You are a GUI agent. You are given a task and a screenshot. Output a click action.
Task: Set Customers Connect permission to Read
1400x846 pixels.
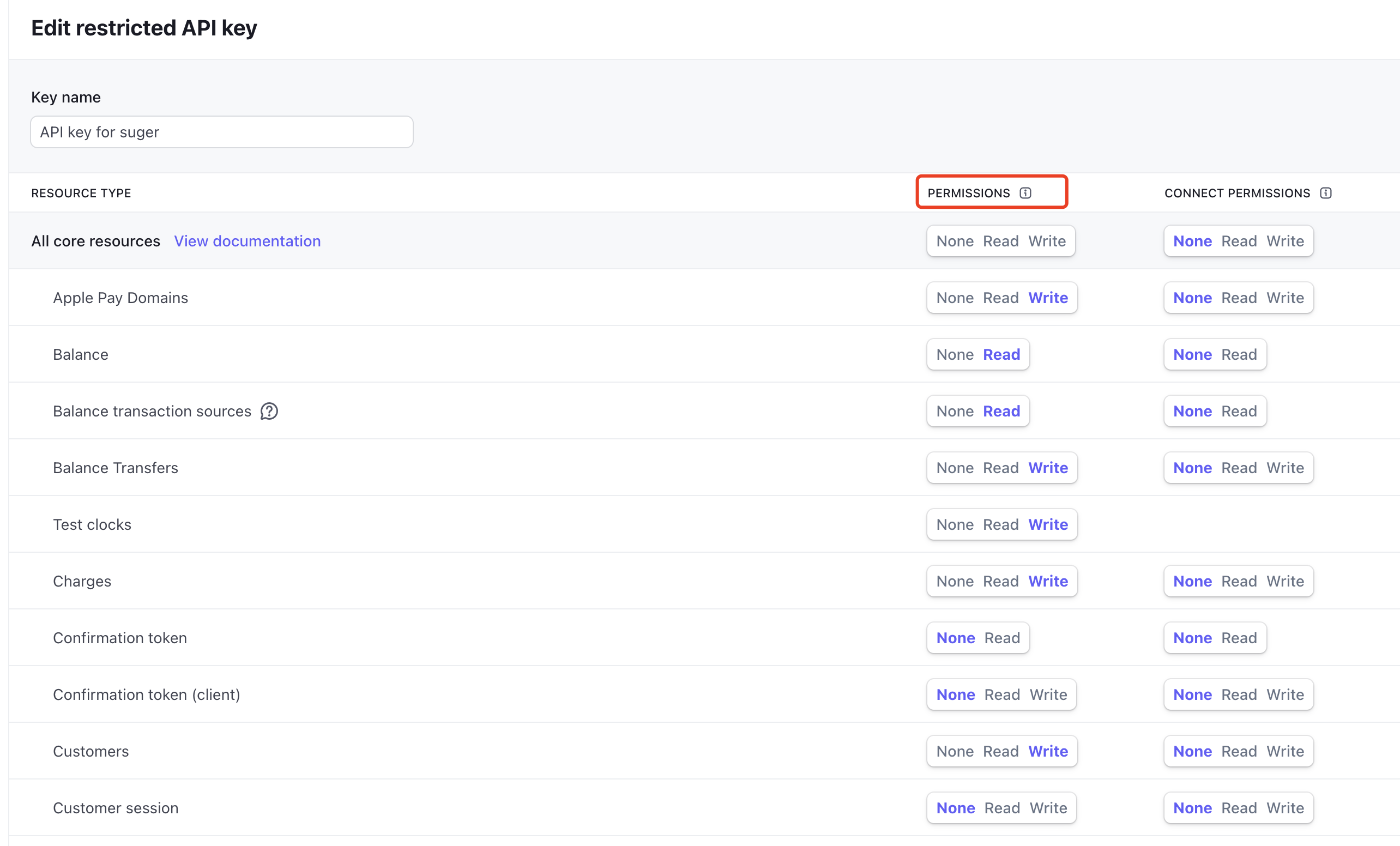[x=1239, y=751]
